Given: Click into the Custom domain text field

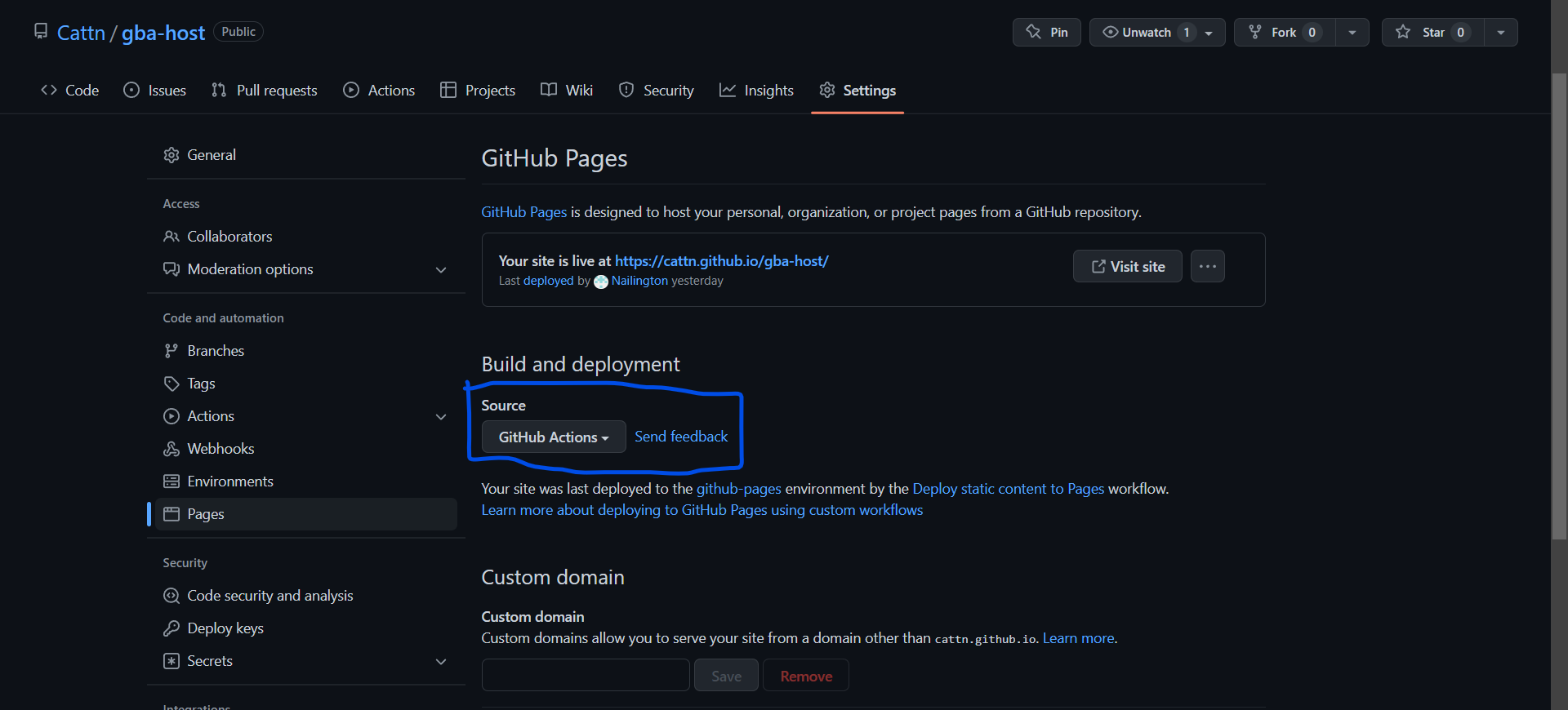Looking at the screenshot, I should (586, 676).
